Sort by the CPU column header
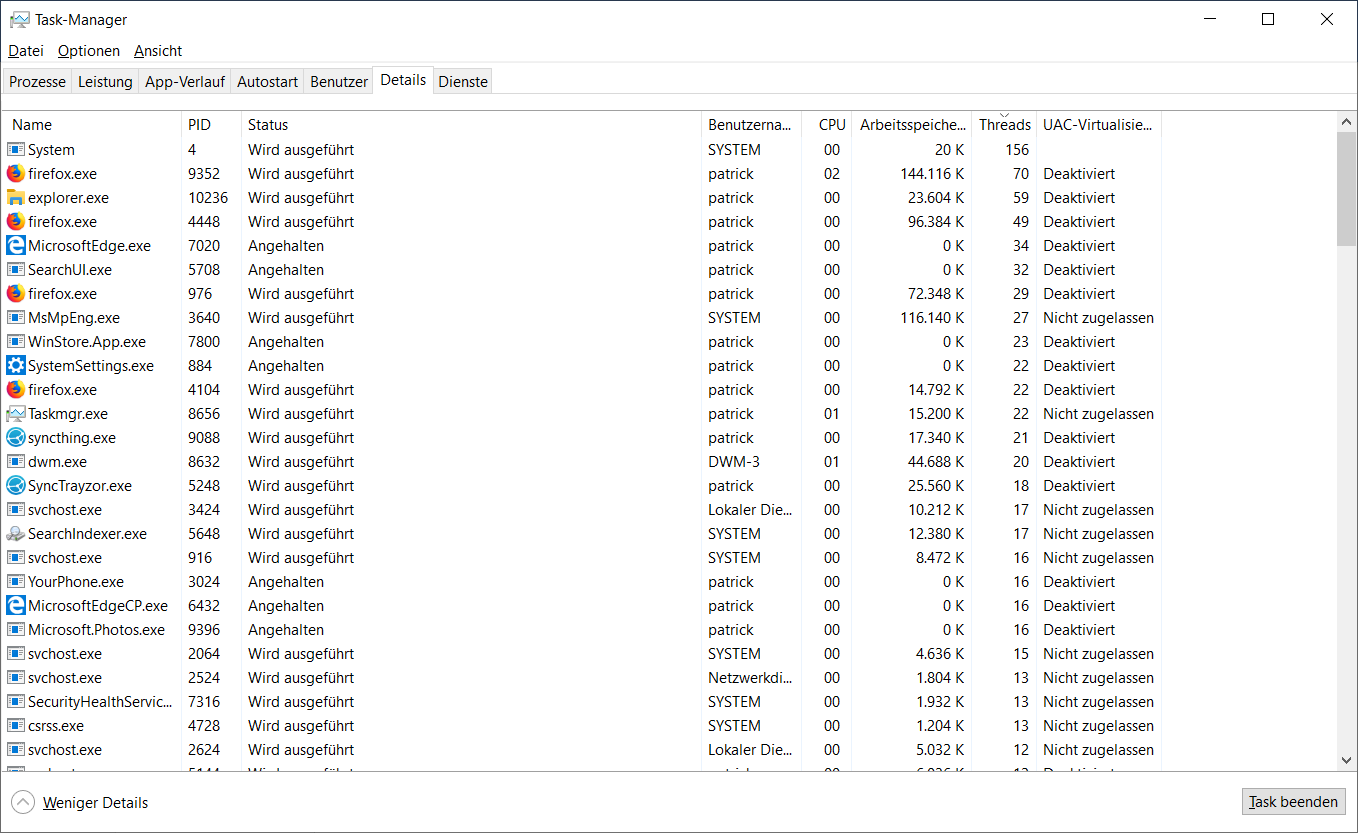This screenshot has height=833, width=1358. click(827, 125)
